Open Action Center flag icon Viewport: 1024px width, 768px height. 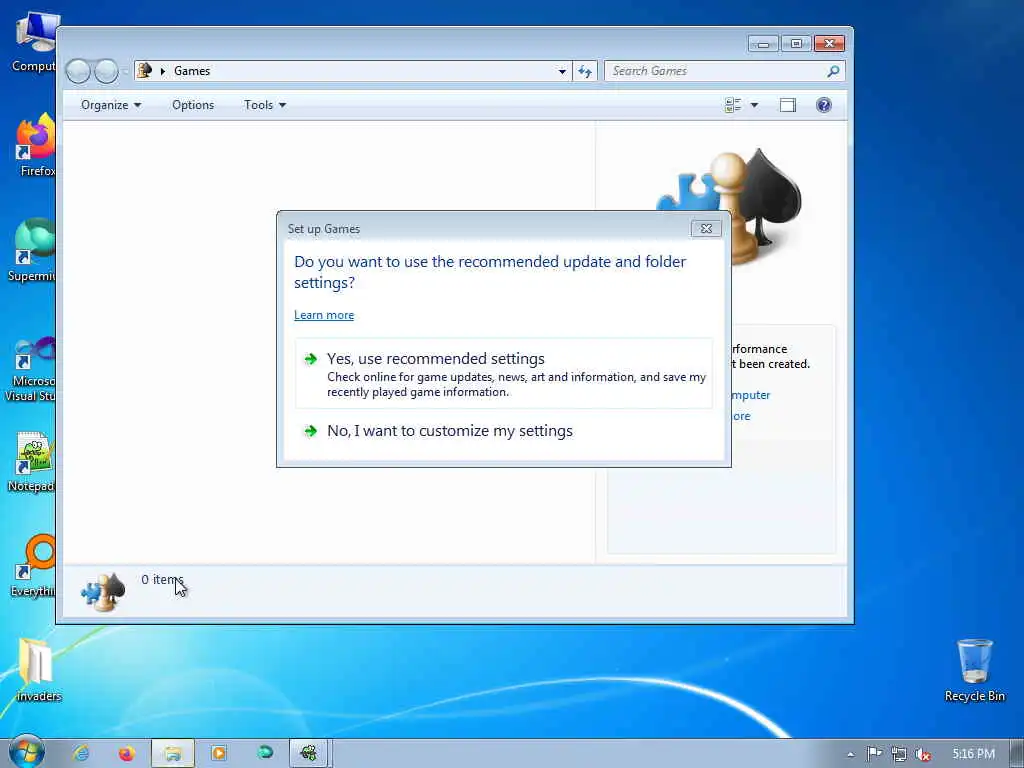click(874, 754)
